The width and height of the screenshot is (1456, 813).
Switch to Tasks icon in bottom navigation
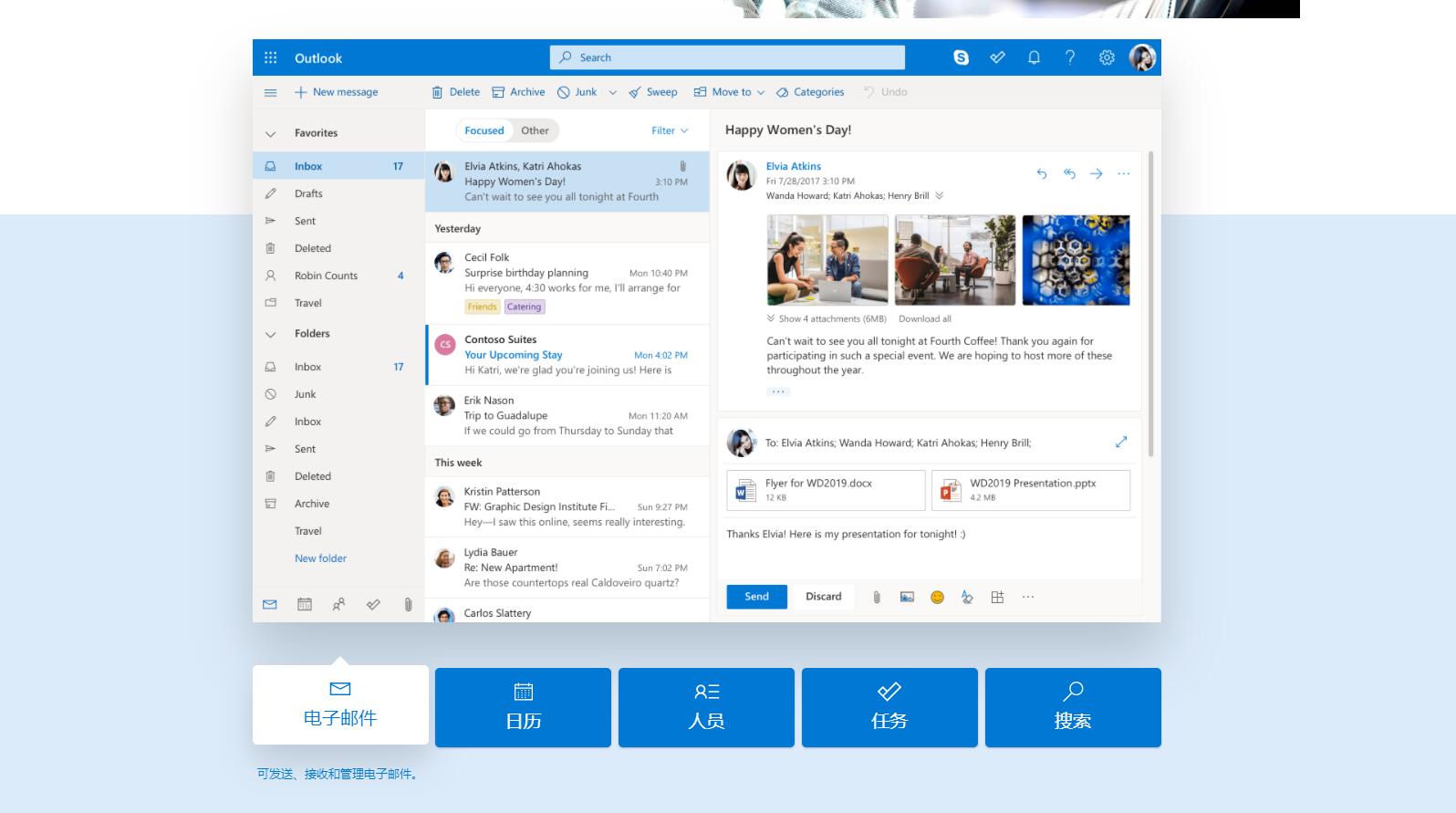coord(373,604)
